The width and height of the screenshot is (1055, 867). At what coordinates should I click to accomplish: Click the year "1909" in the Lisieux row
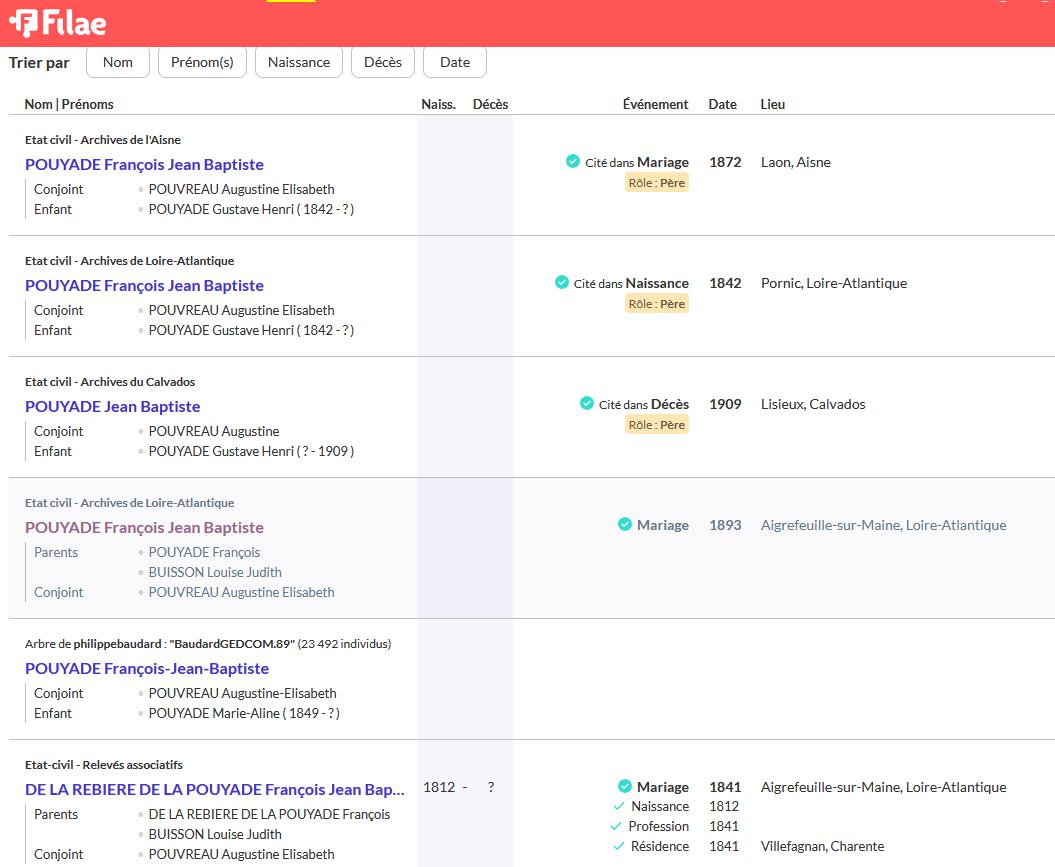pyautogui.click(x=725, y=404)
